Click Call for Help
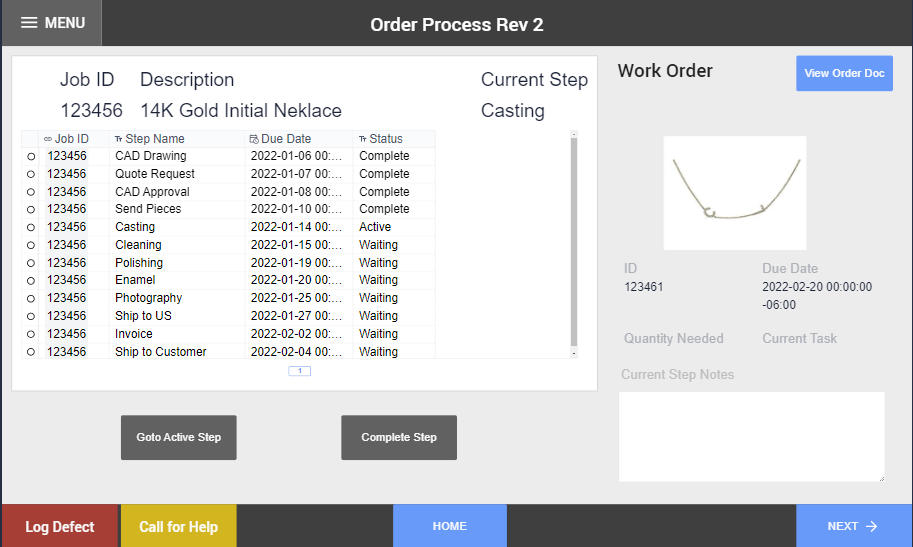The height and width of the screenshot is (547, 913). tap(178, 526)
